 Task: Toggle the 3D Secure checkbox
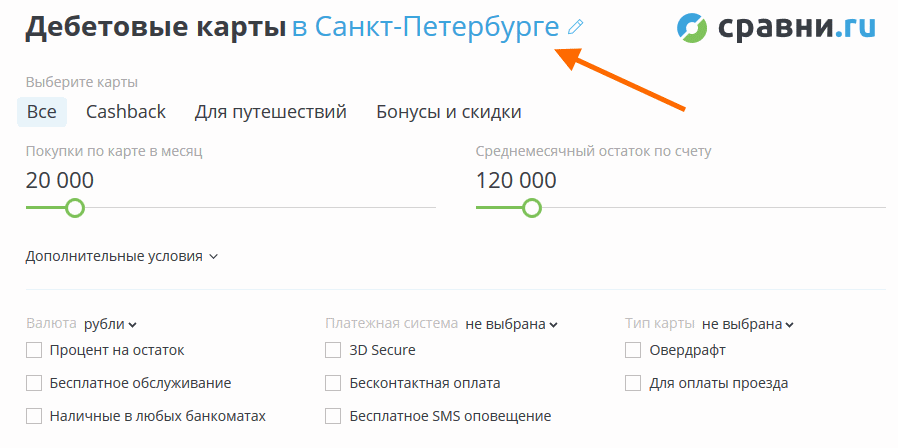(333, 350)
